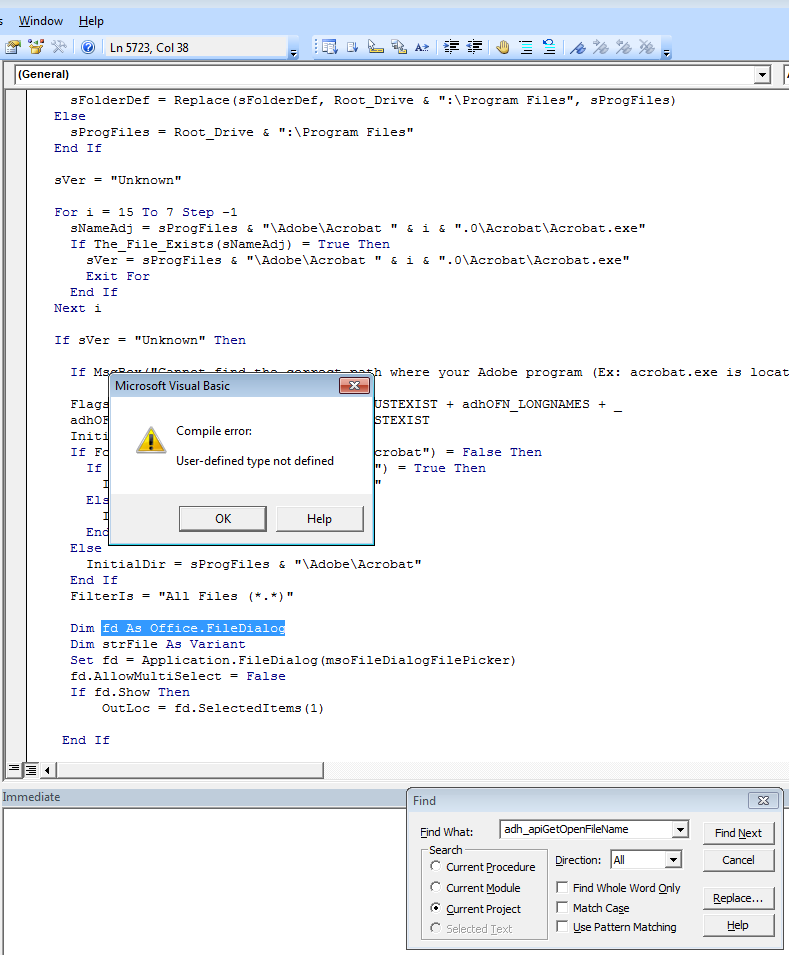The width and height of the screenshot is (789, 955).
Task: Click List Properties/Methods toolbar icon
Action: click(330, 47)
